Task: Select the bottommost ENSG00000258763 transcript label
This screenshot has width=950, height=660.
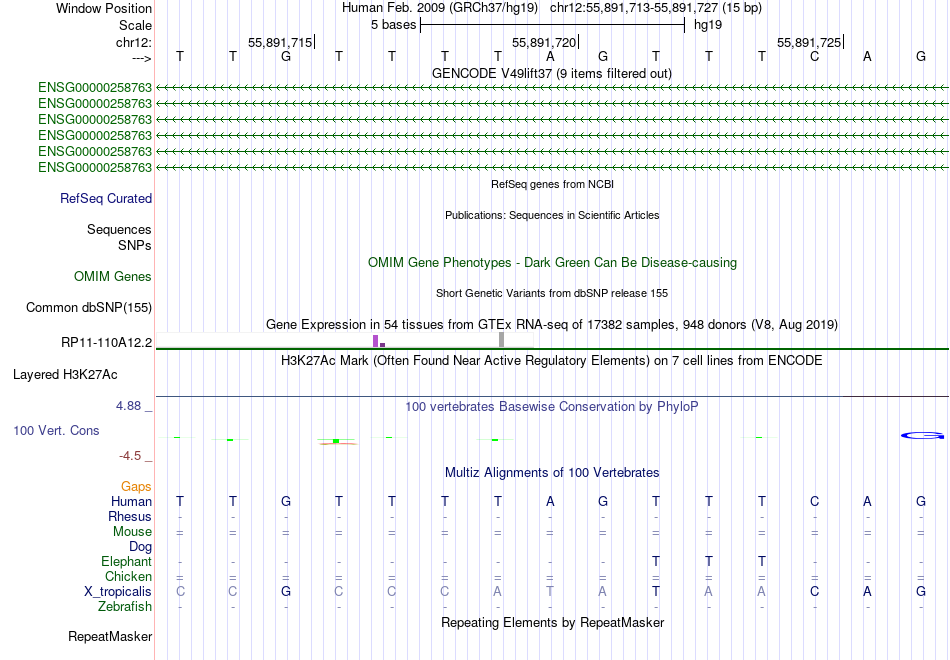Action: coord(95,167)
